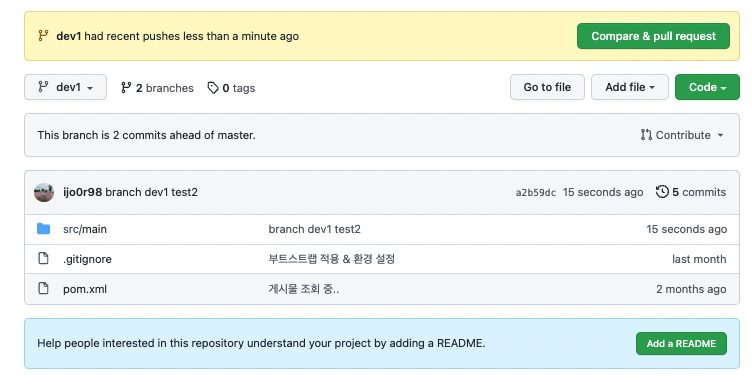This screenshot has height=392, width=752.
Task: Click the text This branch is 2 commits ahead of master
Action: point(146,135)
